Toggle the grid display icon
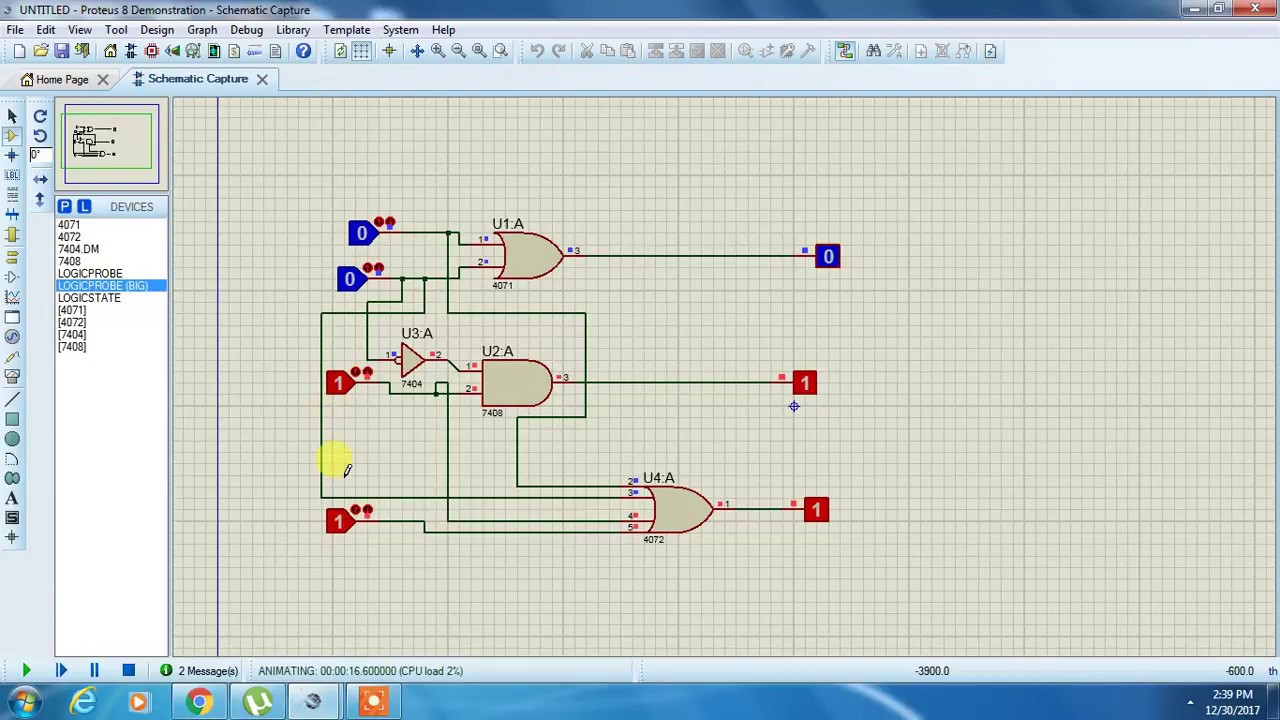1280x720 pixels. click(x=361, y=51)
